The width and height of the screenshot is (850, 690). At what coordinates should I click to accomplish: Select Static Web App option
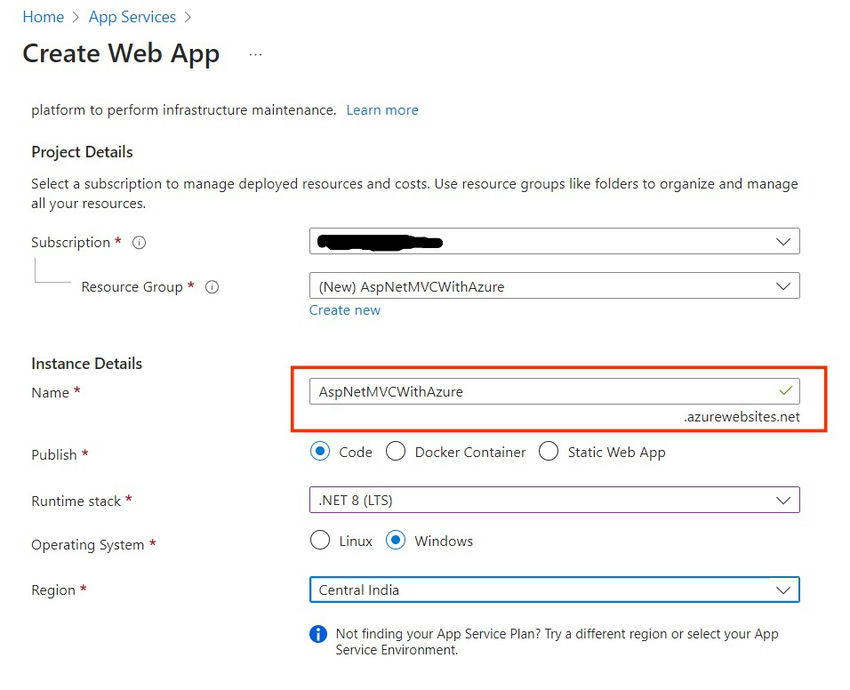(548, 452)
